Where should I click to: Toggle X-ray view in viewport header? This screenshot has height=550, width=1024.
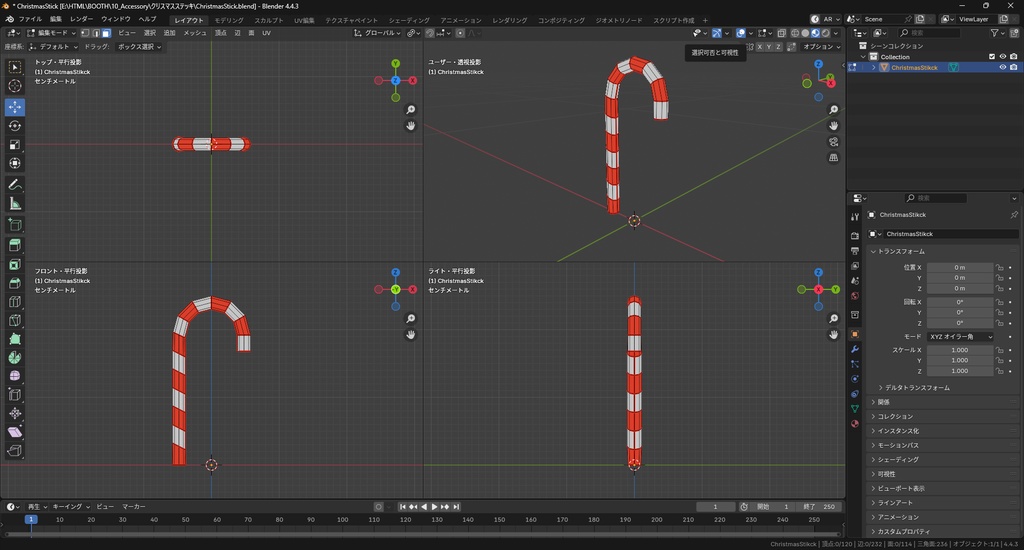pyautogui.click(x=782, y=33)
